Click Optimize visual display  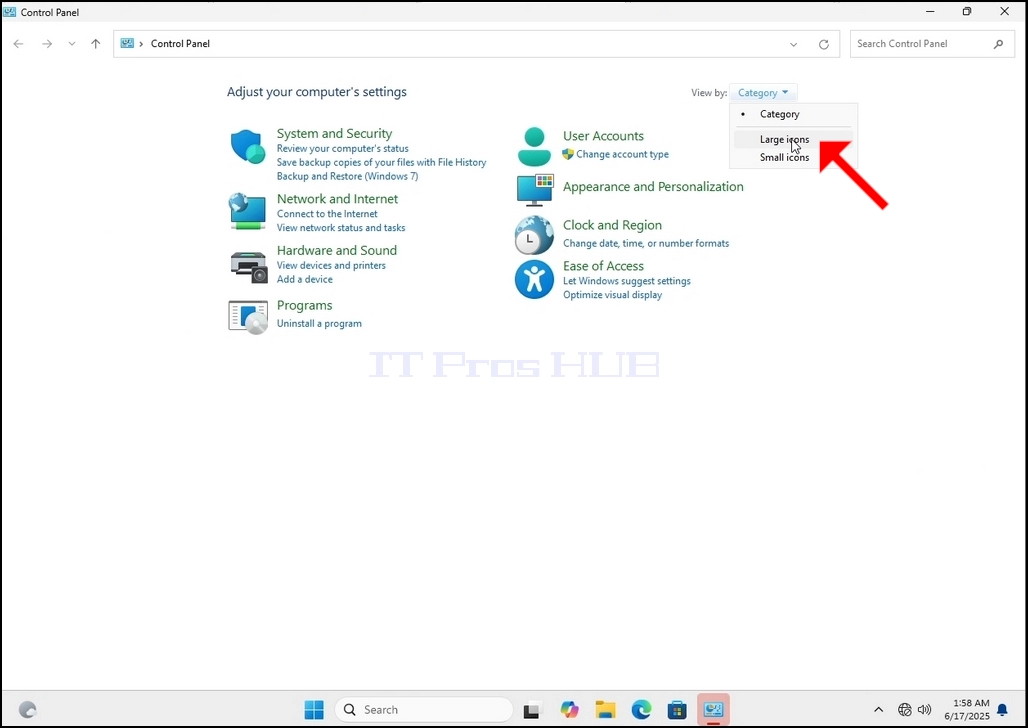point(612,295)
